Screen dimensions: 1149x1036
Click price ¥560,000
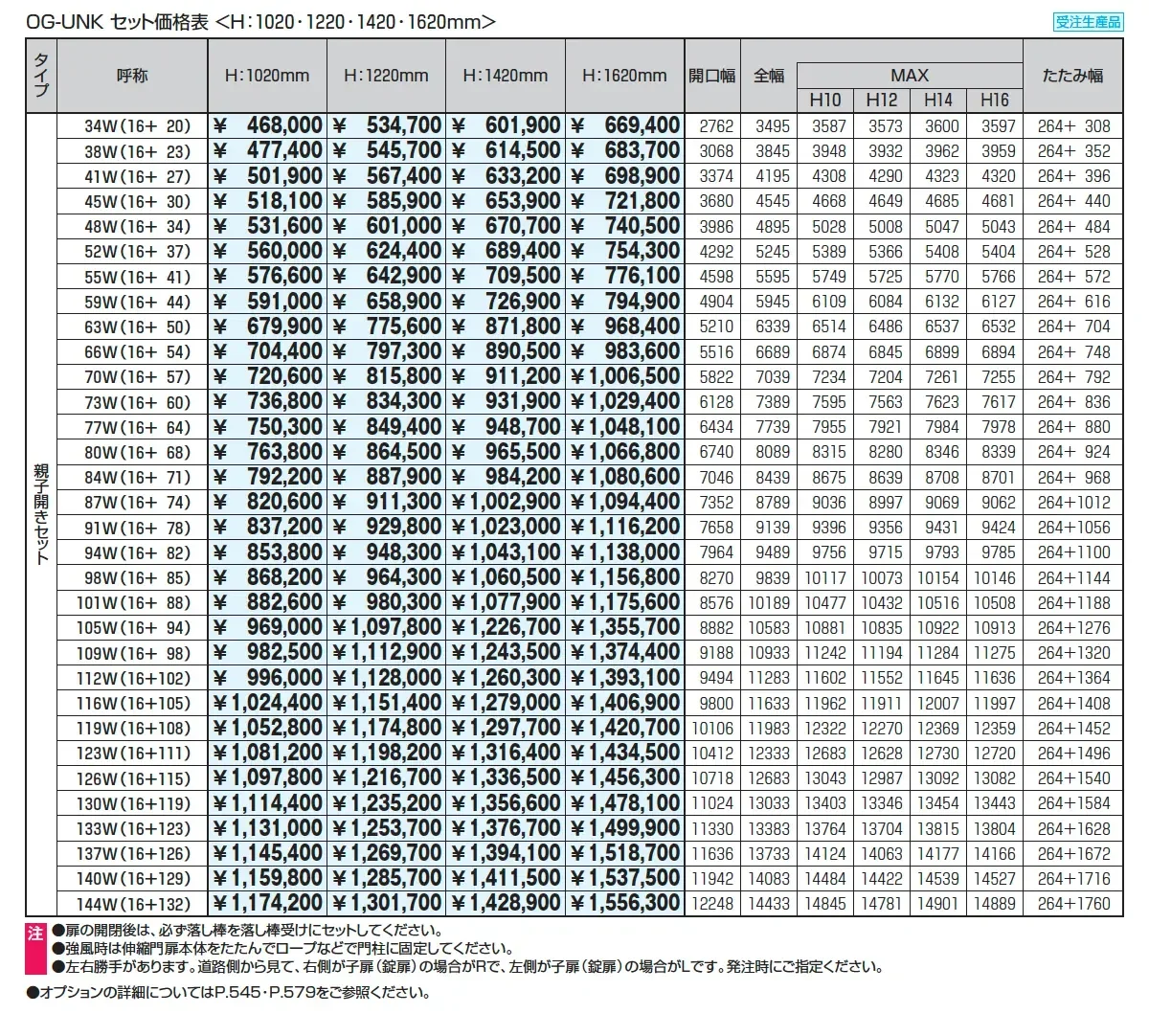pyautogui.click(x=267, y=251)
